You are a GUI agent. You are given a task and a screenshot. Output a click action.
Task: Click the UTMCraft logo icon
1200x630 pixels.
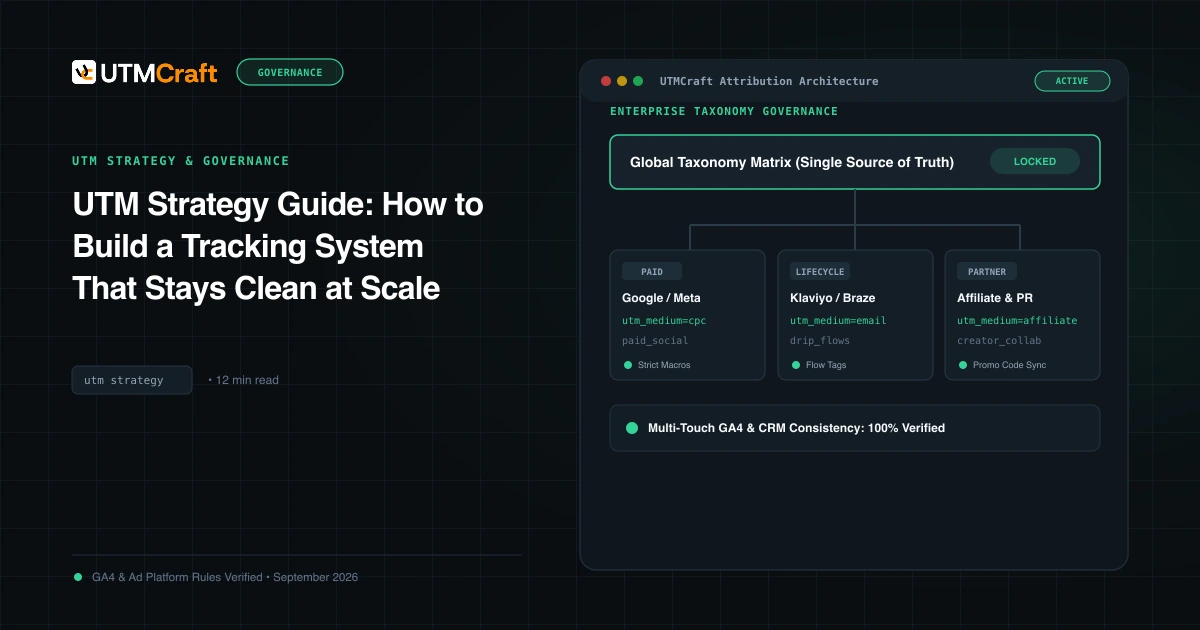[84, 71]
